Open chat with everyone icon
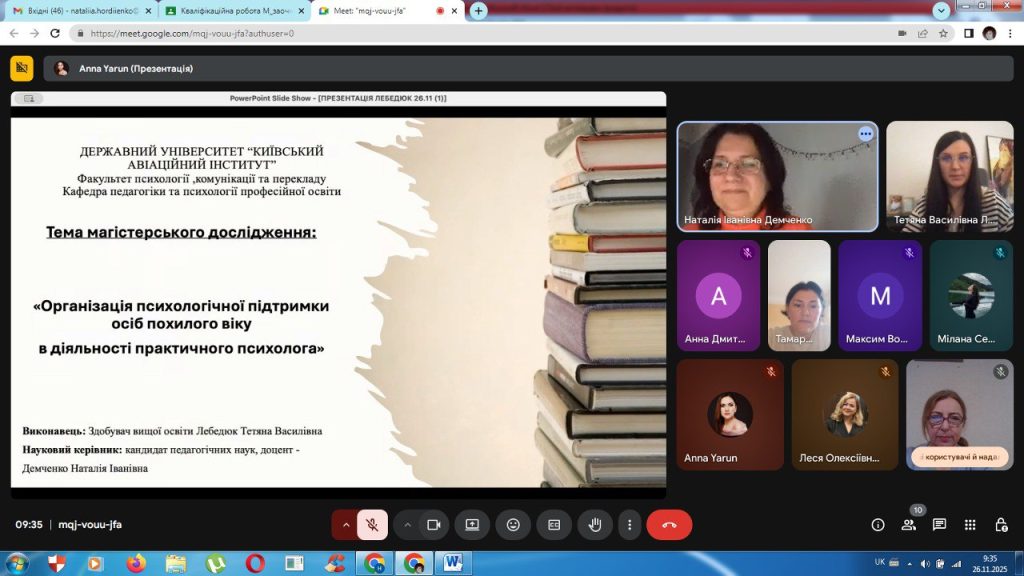This screenshot has width=1024, height=576. (939, 525)
